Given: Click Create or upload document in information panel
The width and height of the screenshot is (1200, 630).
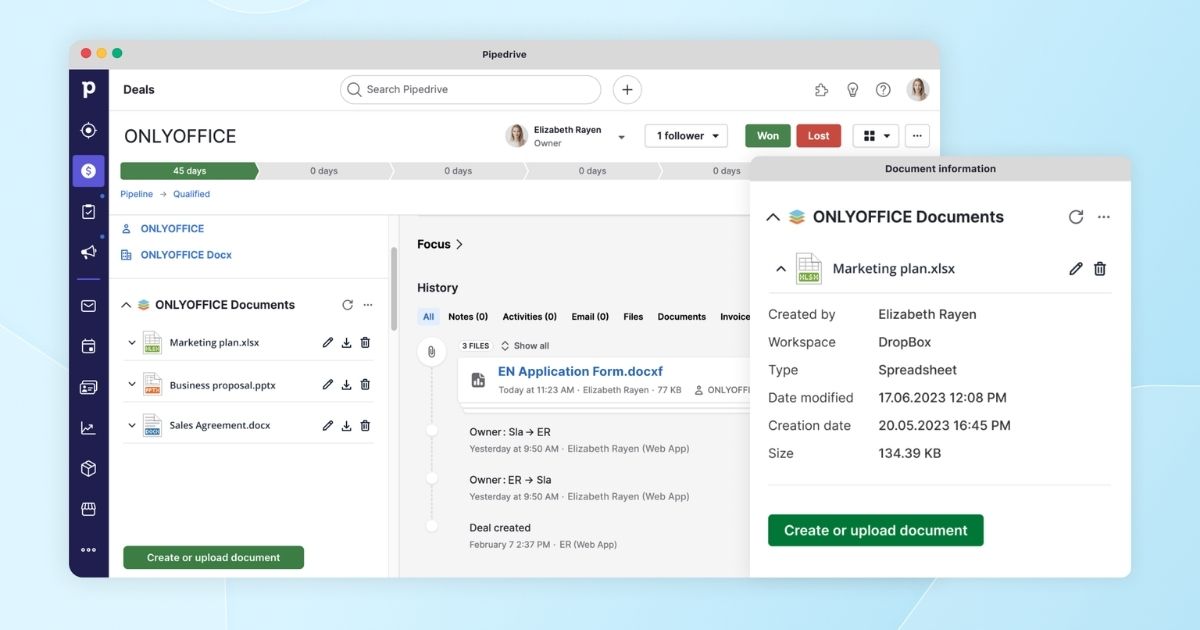Looking at the screenshot, I should [876, 531].
